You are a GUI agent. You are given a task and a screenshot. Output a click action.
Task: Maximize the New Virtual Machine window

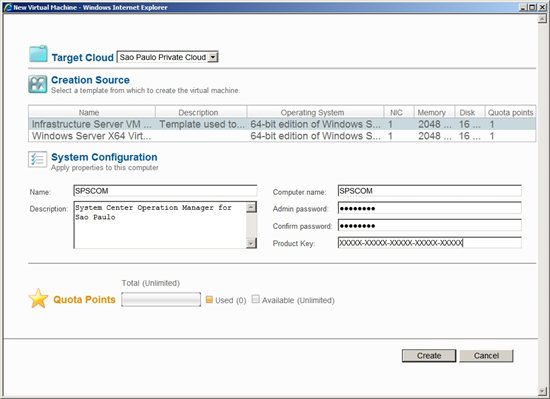[x=533, y=7]
